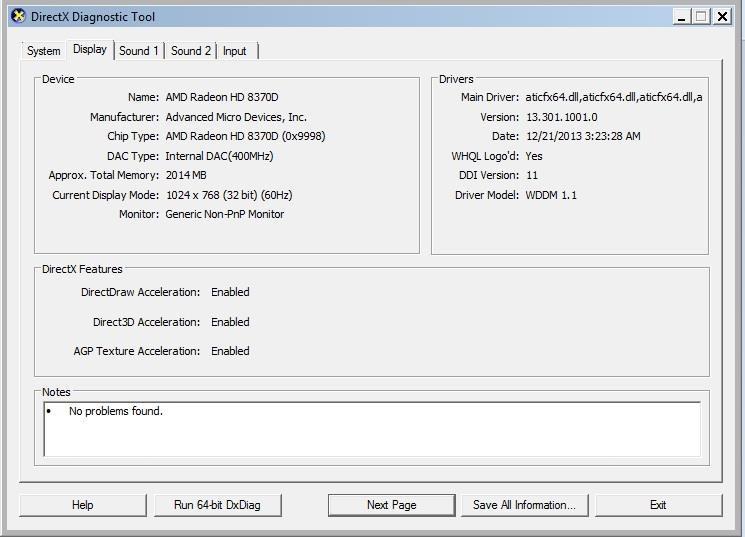Image resolution: width=745 pixels, height=537 pixels.
Task: Click the Next Page button
Action: (392, 505)
